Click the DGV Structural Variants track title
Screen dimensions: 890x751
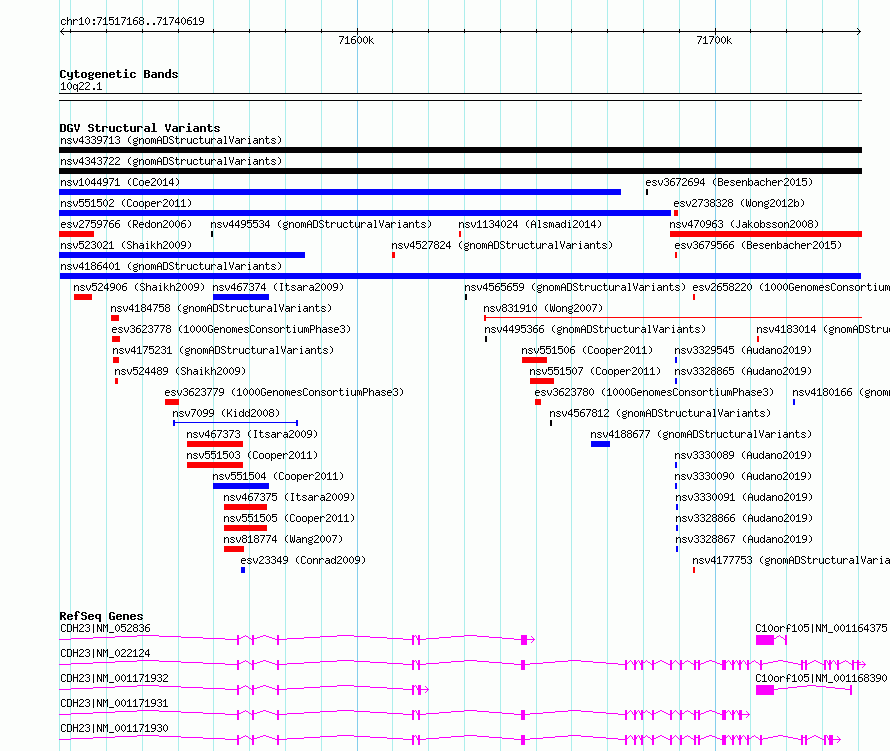[140, 128]
